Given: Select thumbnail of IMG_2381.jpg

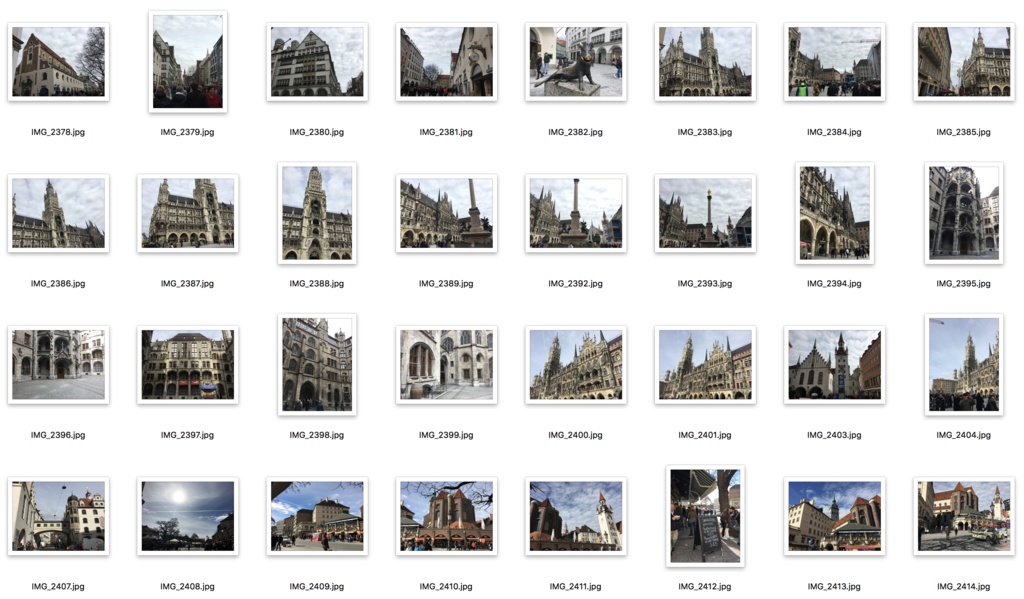Looking at the screenshot, I should pyautogui.click(x=446, y=62).
